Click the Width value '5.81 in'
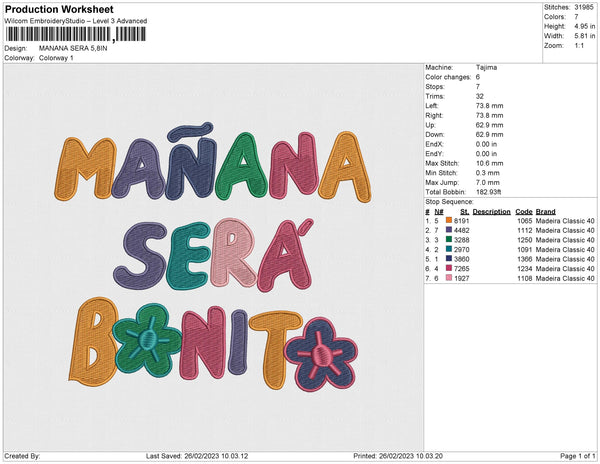 (x=585, y=36)
